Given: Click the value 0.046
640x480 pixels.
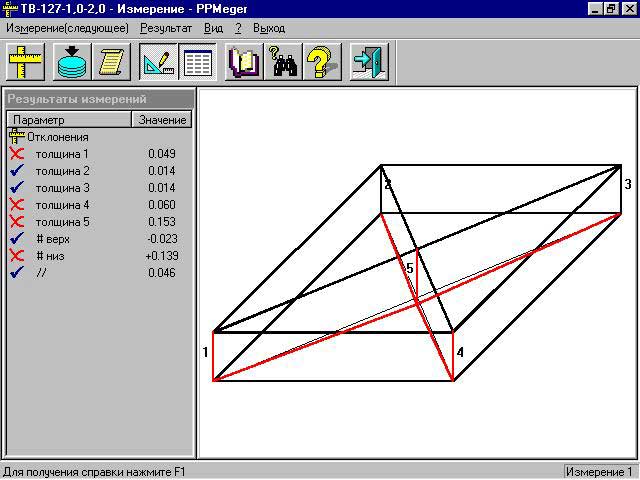Looking at the screenshot, I should (162, 273).
